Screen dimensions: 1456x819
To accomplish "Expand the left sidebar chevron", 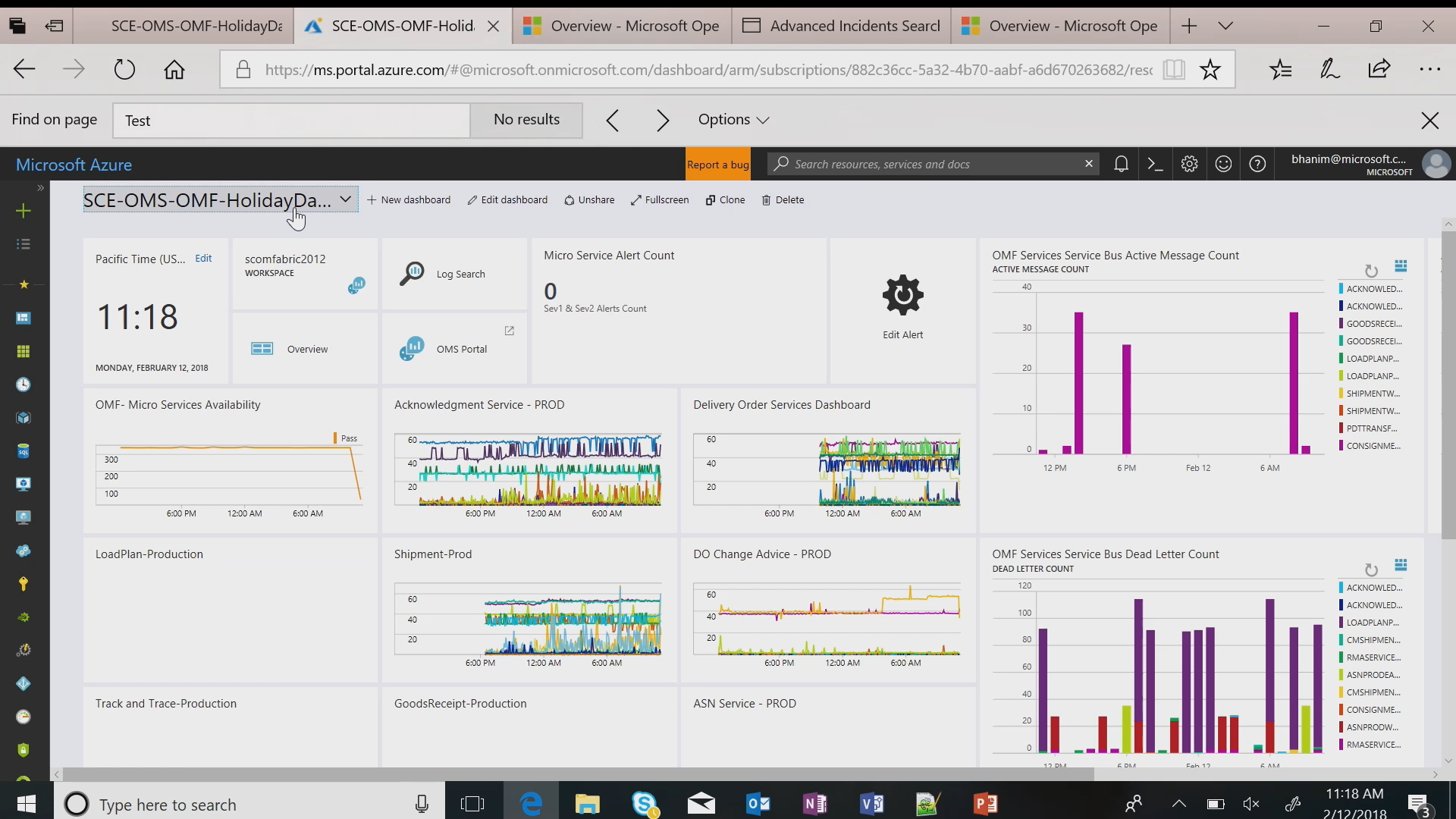I will point(40,187).
